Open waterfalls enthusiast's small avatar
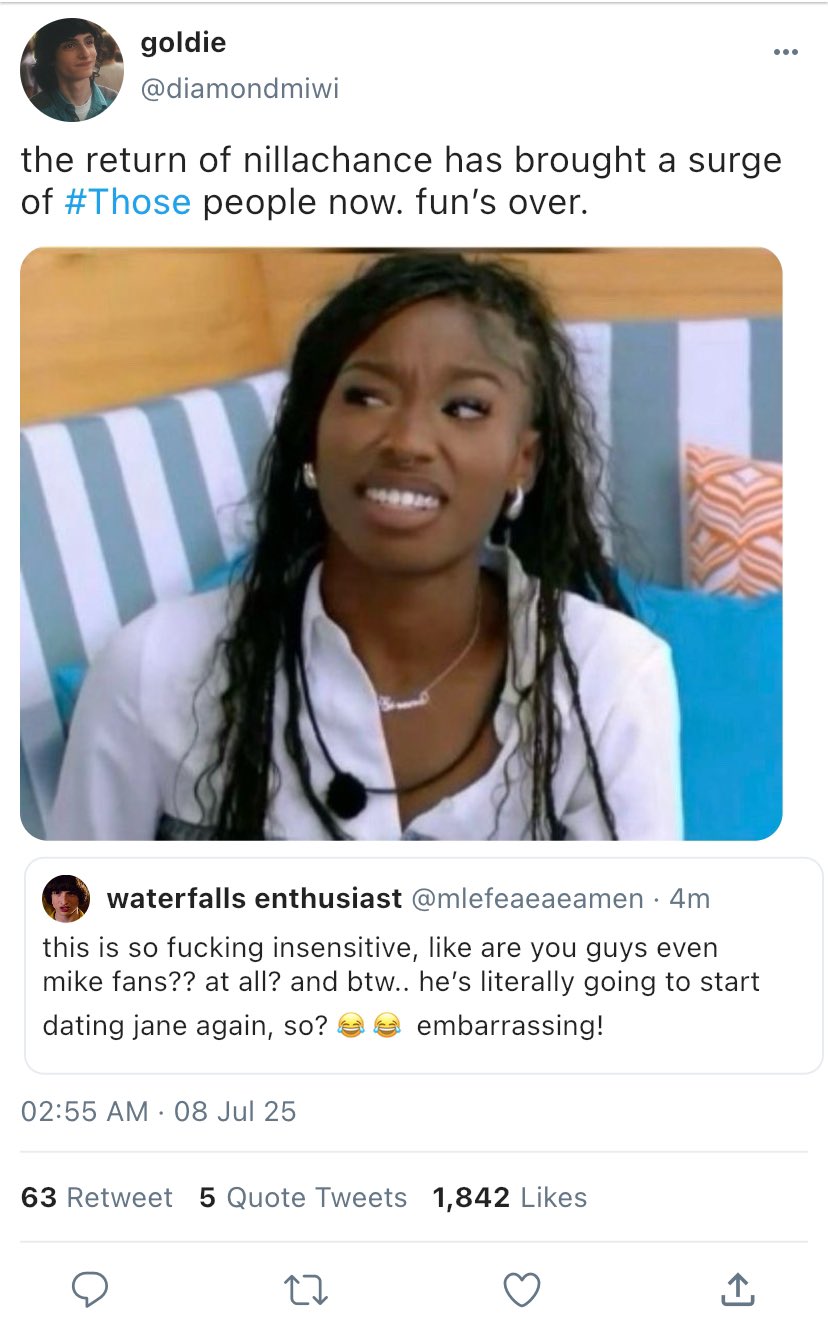Image resolution: width=828 pixels, height=1324 pixels. point(65,898)
